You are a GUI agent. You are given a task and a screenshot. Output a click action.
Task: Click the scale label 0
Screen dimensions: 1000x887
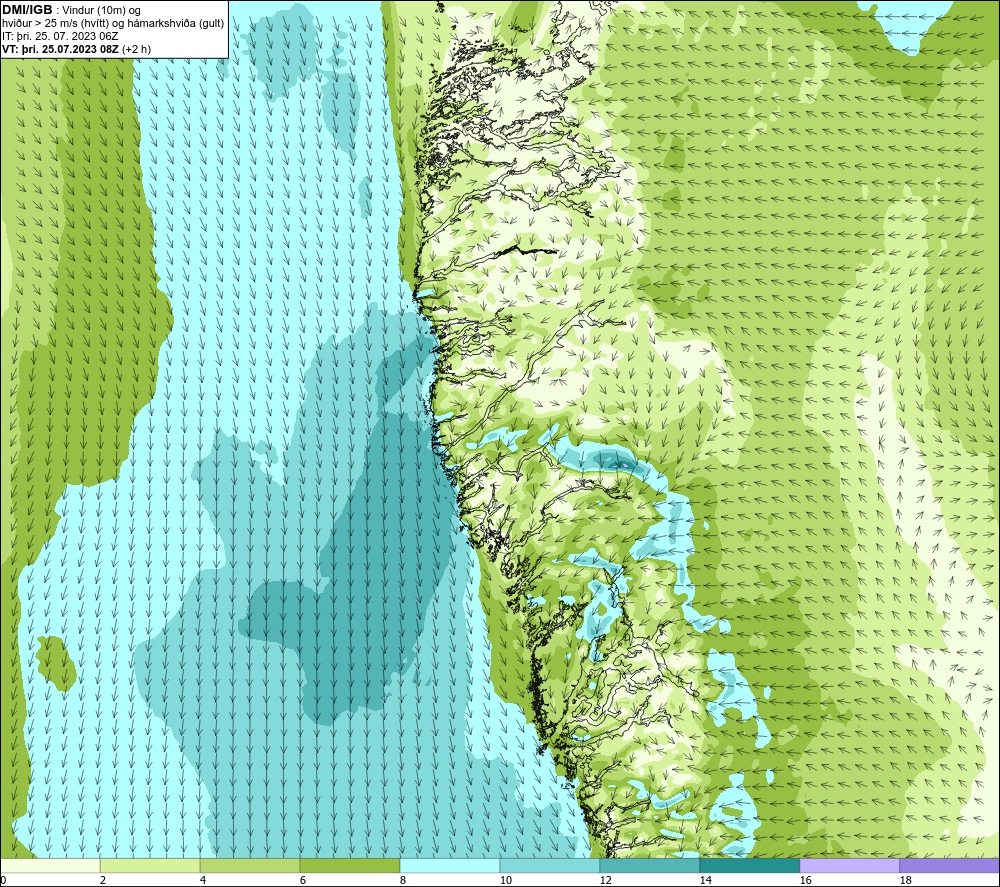(x=3, y=881)
